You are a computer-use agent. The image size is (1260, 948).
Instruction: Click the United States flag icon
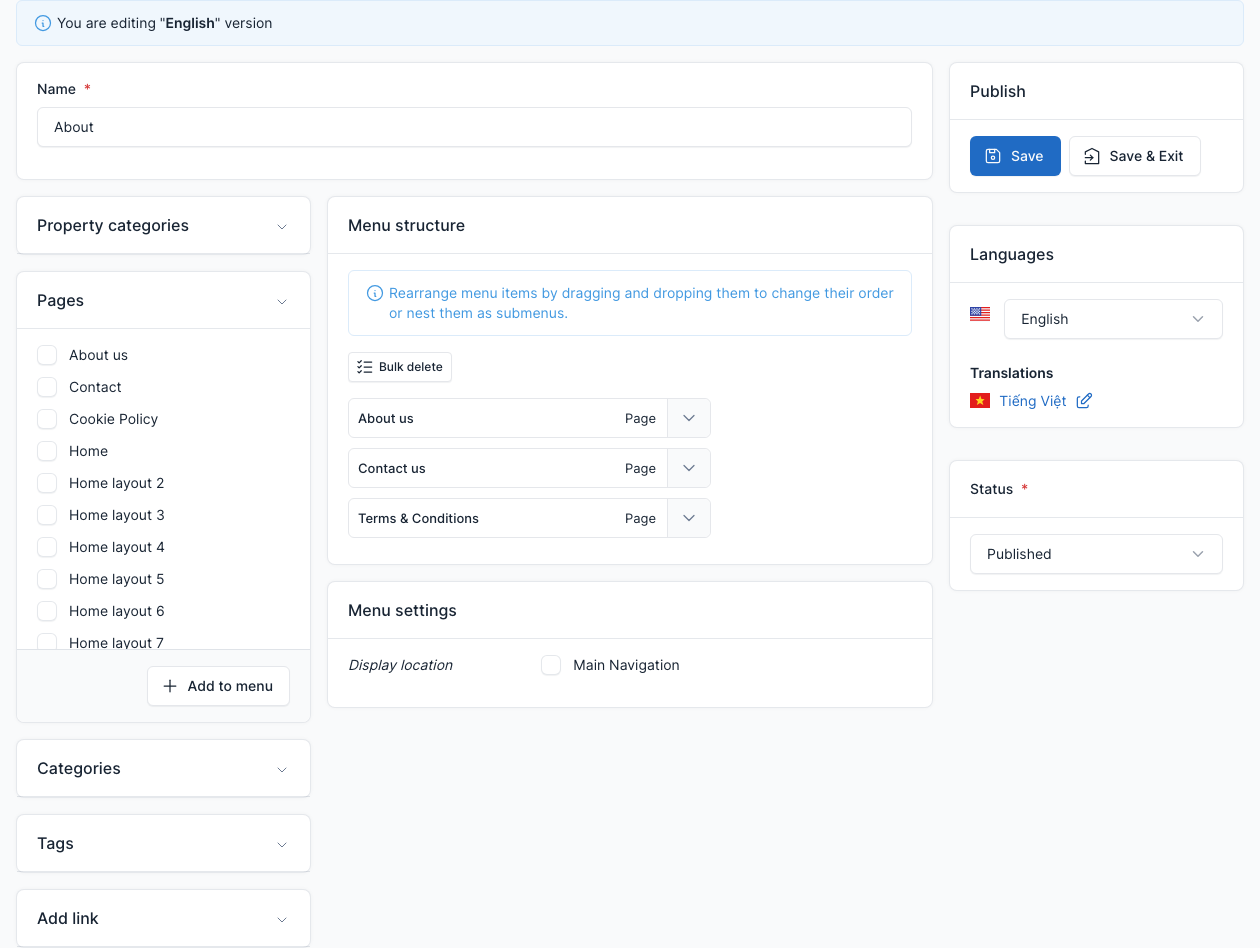980,314
